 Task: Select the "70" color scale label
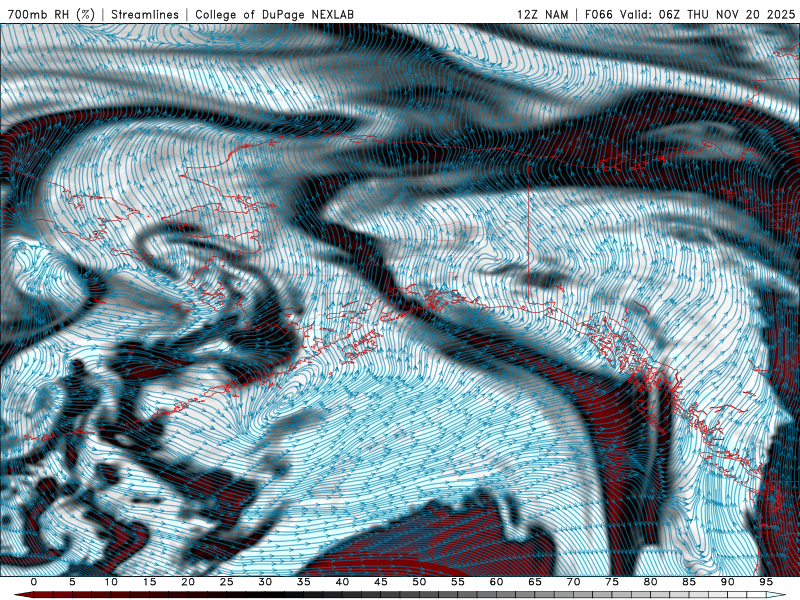(x=573, y=582)
